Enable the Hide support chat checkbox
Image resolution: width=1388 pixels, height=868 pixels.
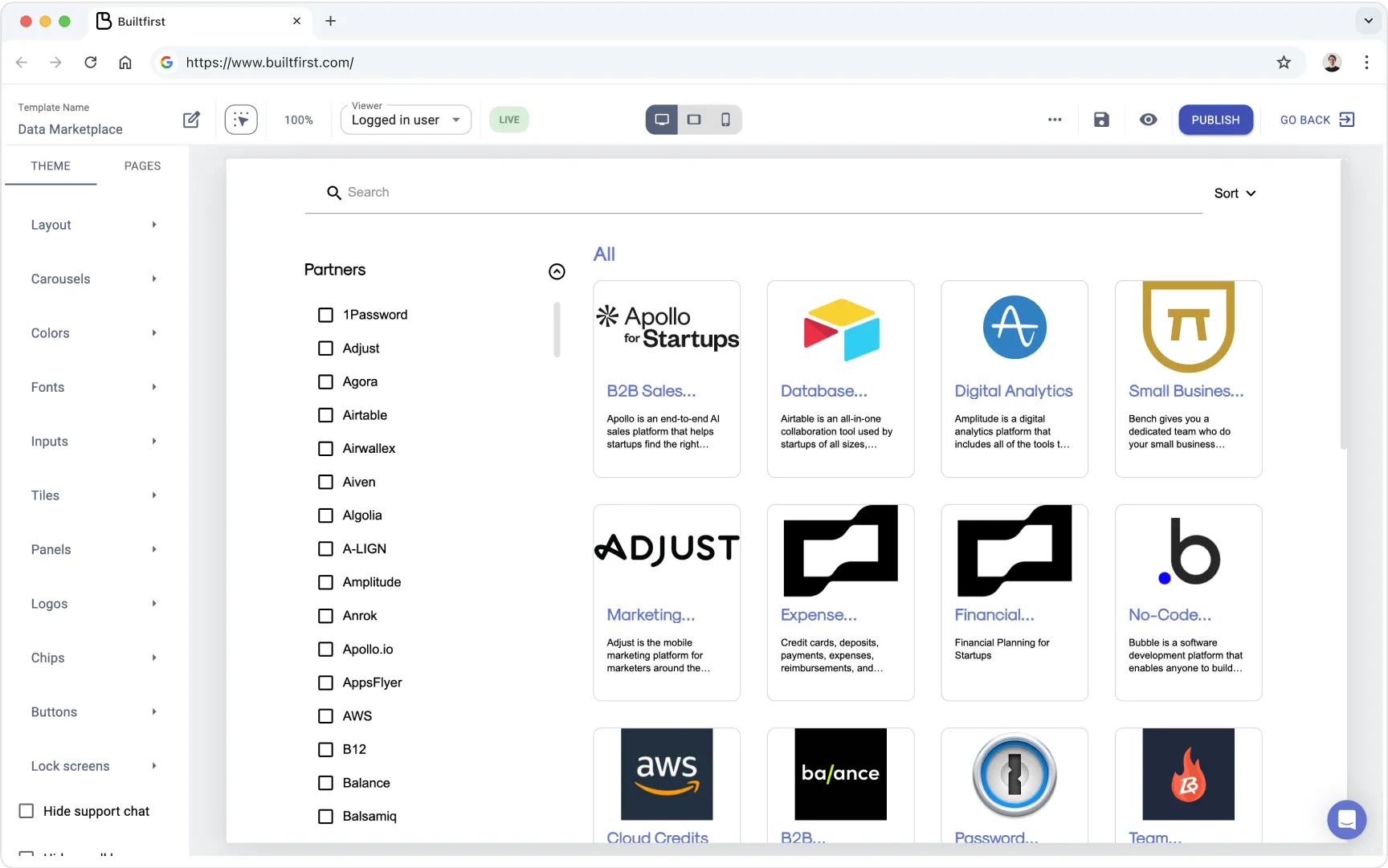coord(27,811)
